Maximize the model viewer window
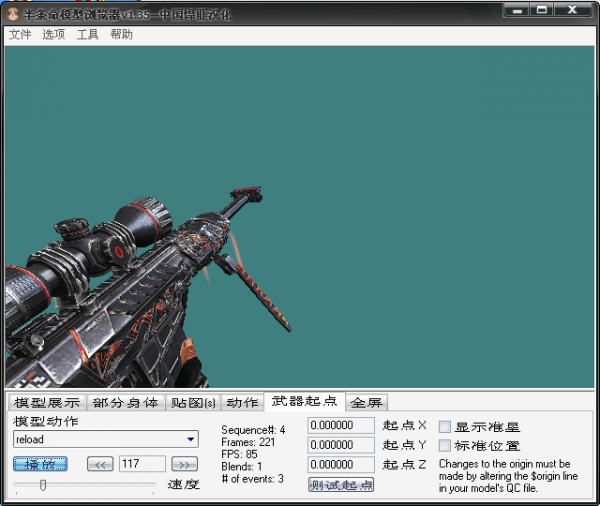 click(x=542, y=10)
